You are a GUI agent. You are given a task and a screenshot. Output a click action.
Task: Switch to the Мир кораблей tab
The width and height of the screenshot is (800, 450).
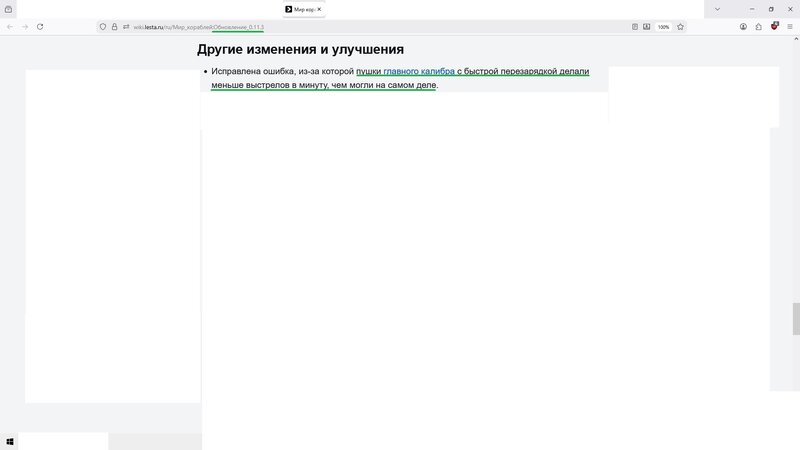(304, 9)
